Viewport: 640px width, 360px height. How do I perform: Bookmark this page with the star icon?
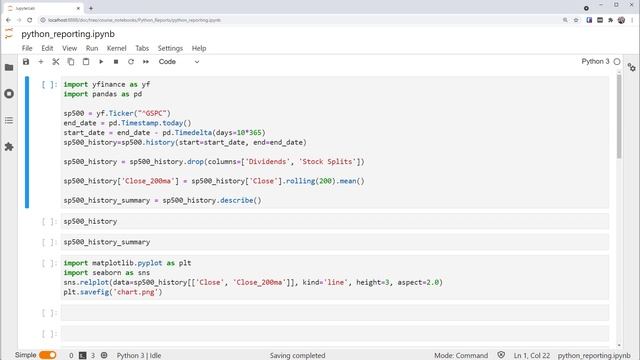[x=576, y=20]
